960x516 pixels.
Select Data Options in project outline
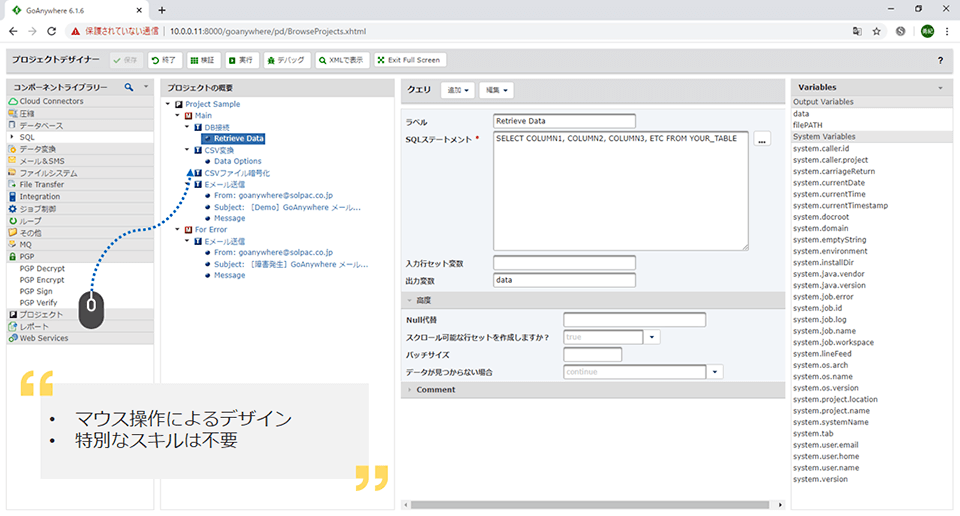[238, 162]
